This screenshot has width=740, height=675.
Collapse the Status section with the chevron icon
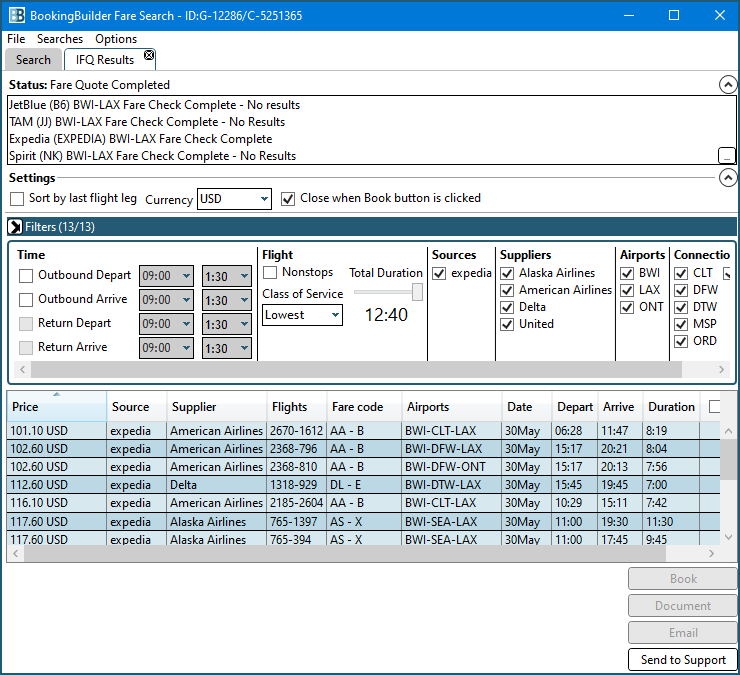pyautogui.click(x=728, y=85)
